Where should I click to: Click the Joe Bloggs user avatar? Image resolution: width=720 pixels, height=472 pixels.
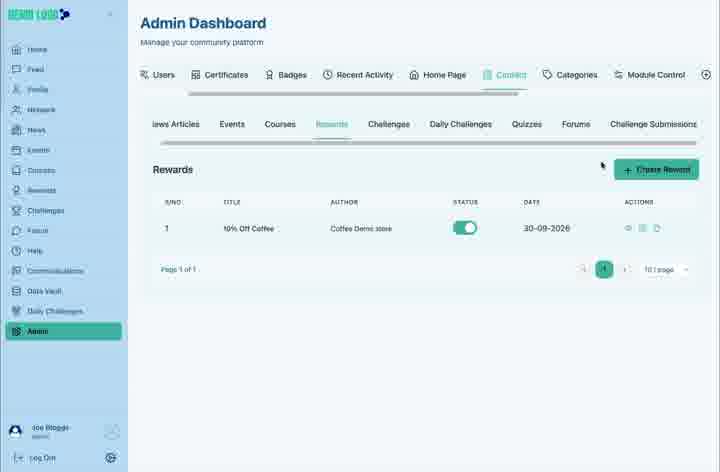point(15,431)
